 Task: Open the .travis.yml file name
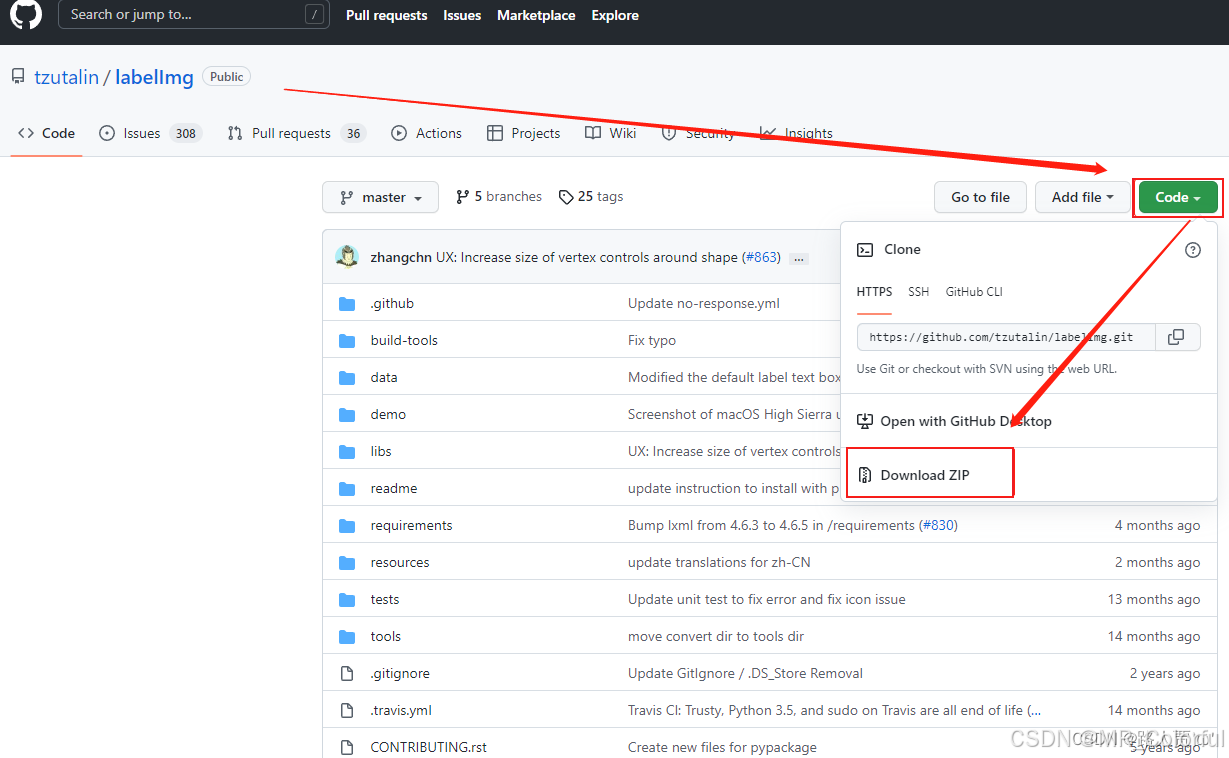click(401, 710)
